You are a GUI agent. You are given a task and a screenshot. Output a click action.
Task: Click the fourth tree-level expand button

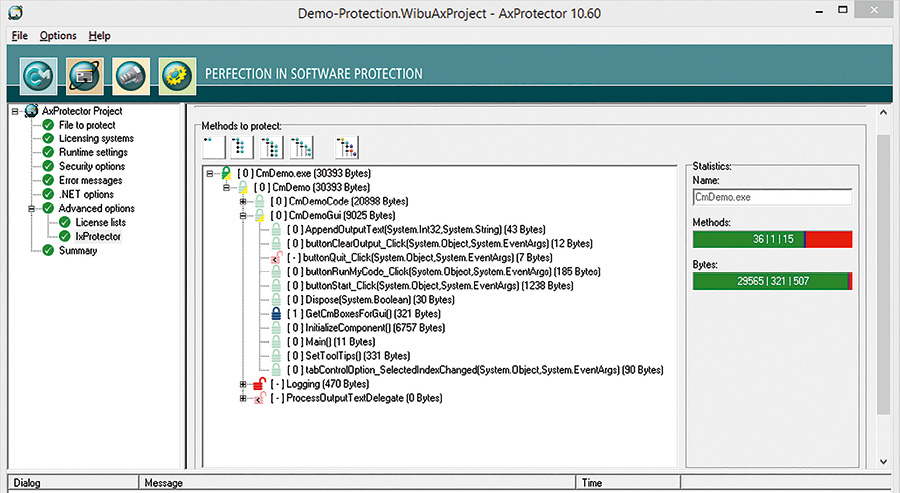(301, 147)
